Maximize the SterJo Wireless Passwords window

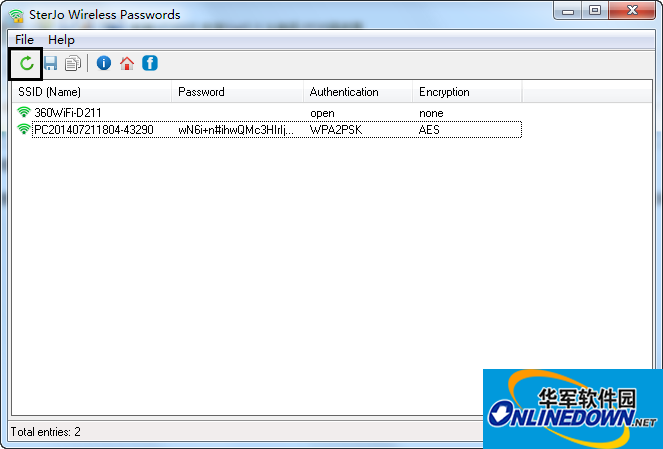coord(595,10)
